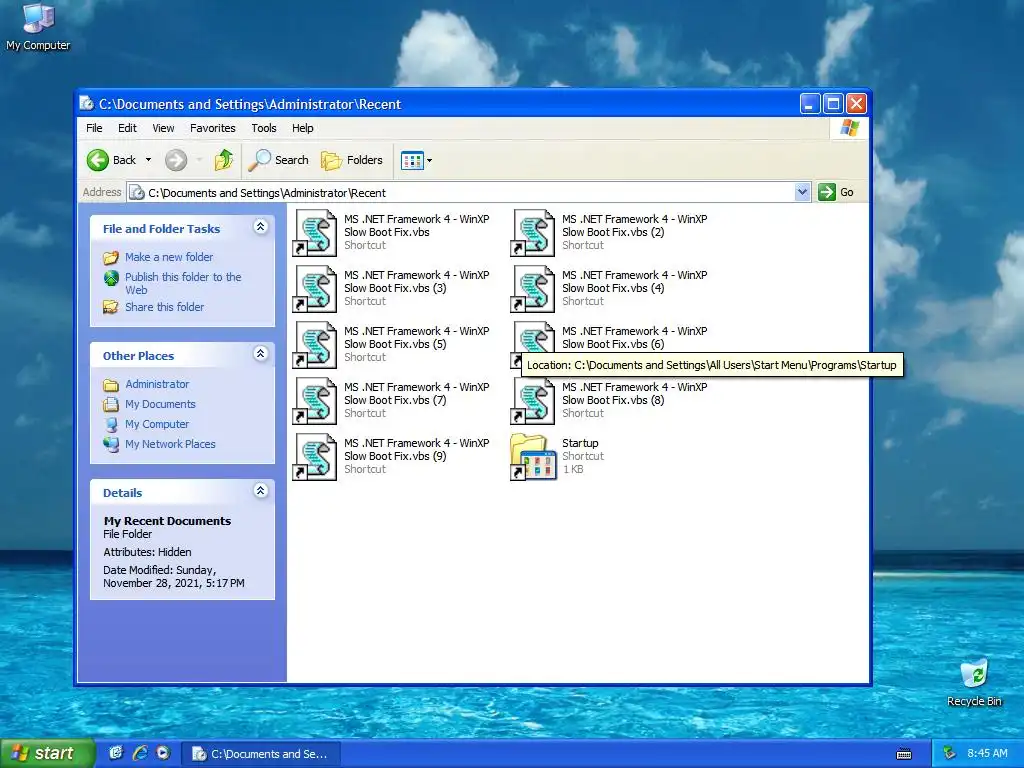Click the Share this folder hand icon

[x=111, y=306]
